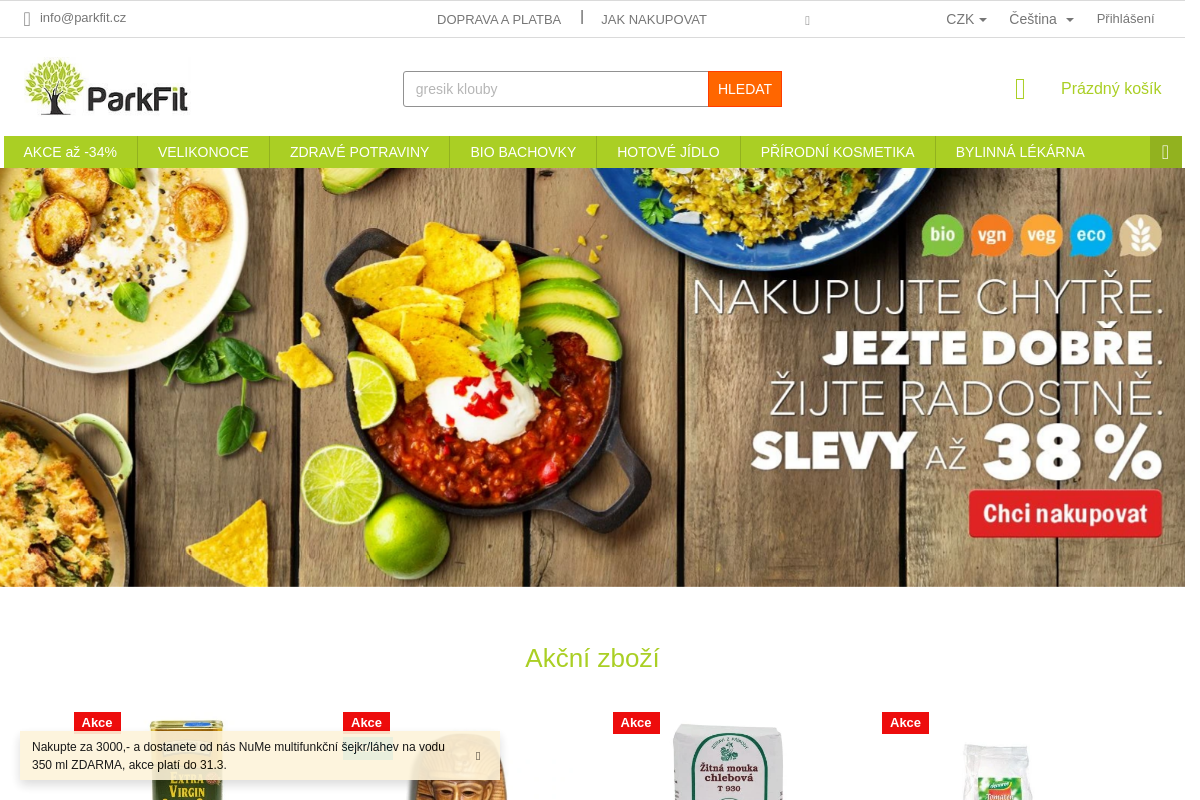Click the green bio badge
Image resolution: width=1200 pixels, height=800 pixels.
(x=943, y=235)
